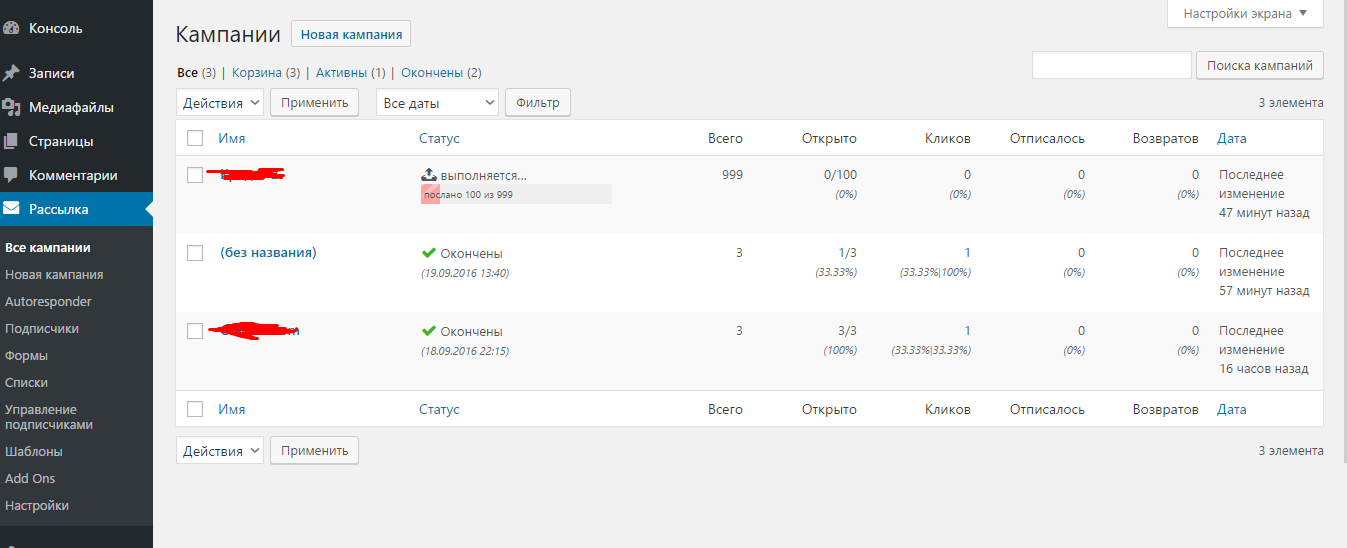Click green checkmark of (без названия) campaign
The width and height of the screenshot is (1347, 548).
[x=429, y=253]
